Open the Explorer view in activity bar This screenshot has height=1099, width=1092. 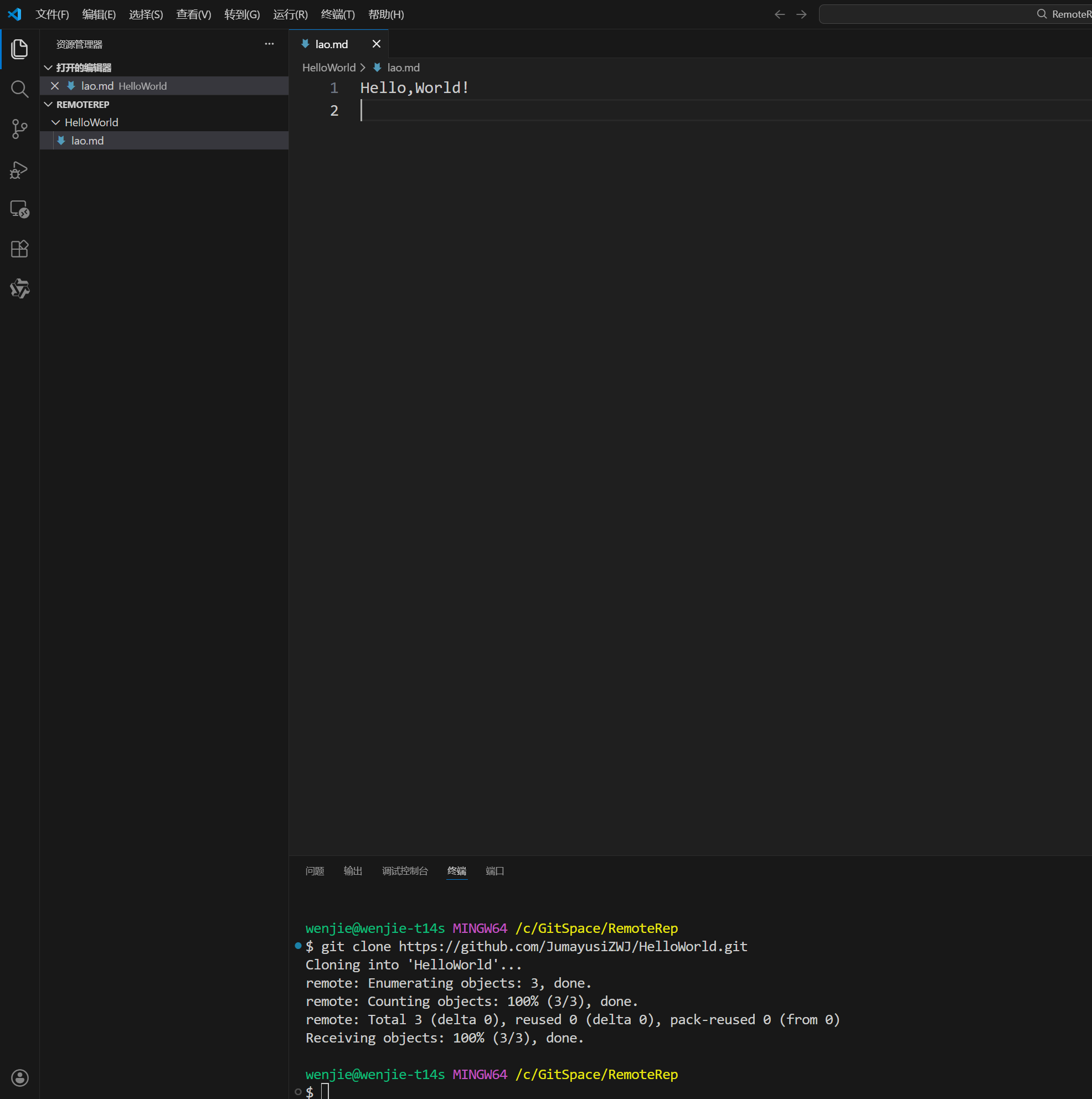point(19,49)
